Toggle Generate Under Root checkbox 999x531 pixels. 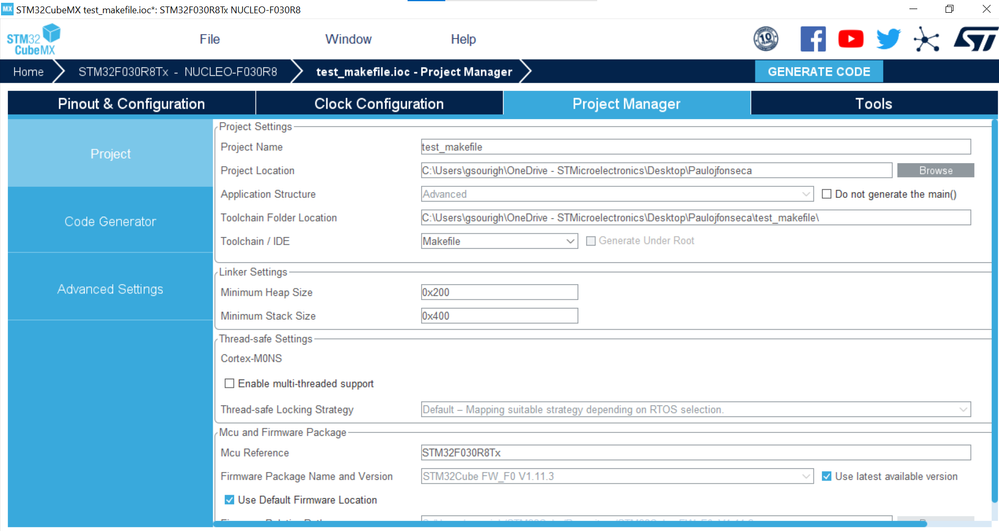tap(591, 241)
